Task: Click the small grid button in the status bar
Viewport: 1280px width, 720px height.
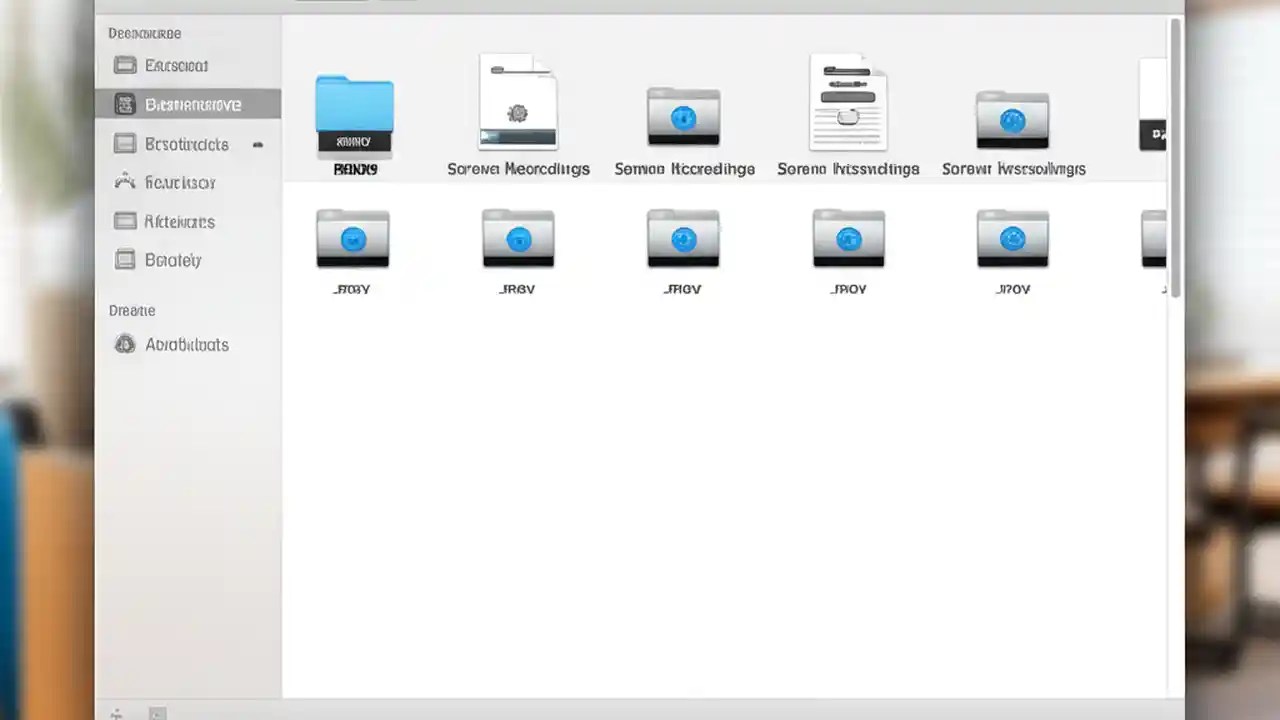Action: (x=157, y=713)
